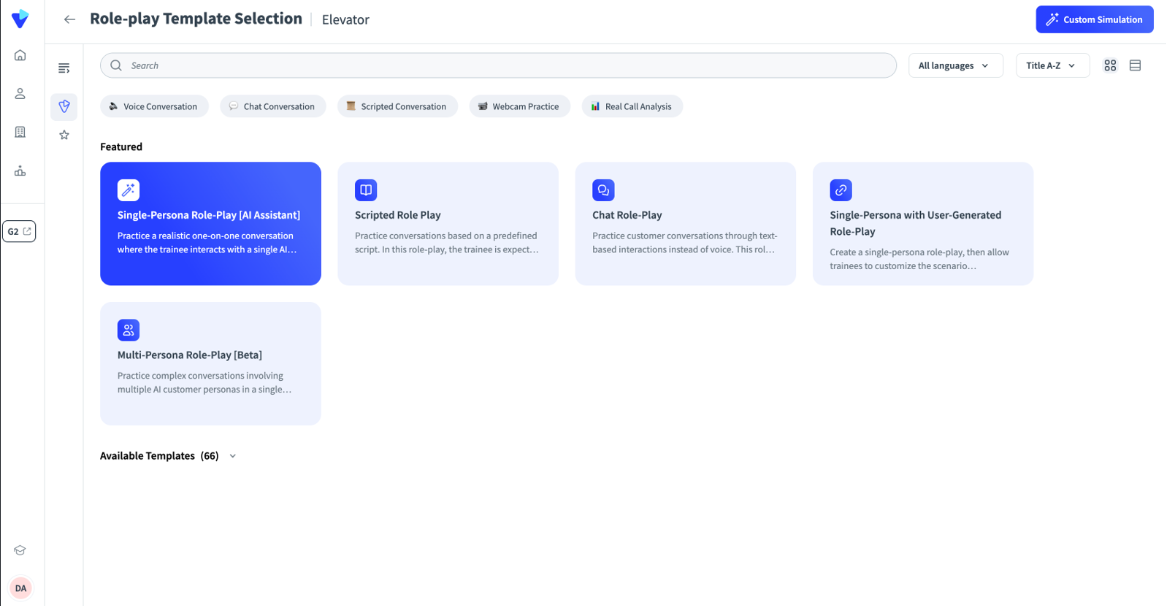Filter by Voice Conversation
The width and height of the screenshot is (1166, 606).
point(154,106)
